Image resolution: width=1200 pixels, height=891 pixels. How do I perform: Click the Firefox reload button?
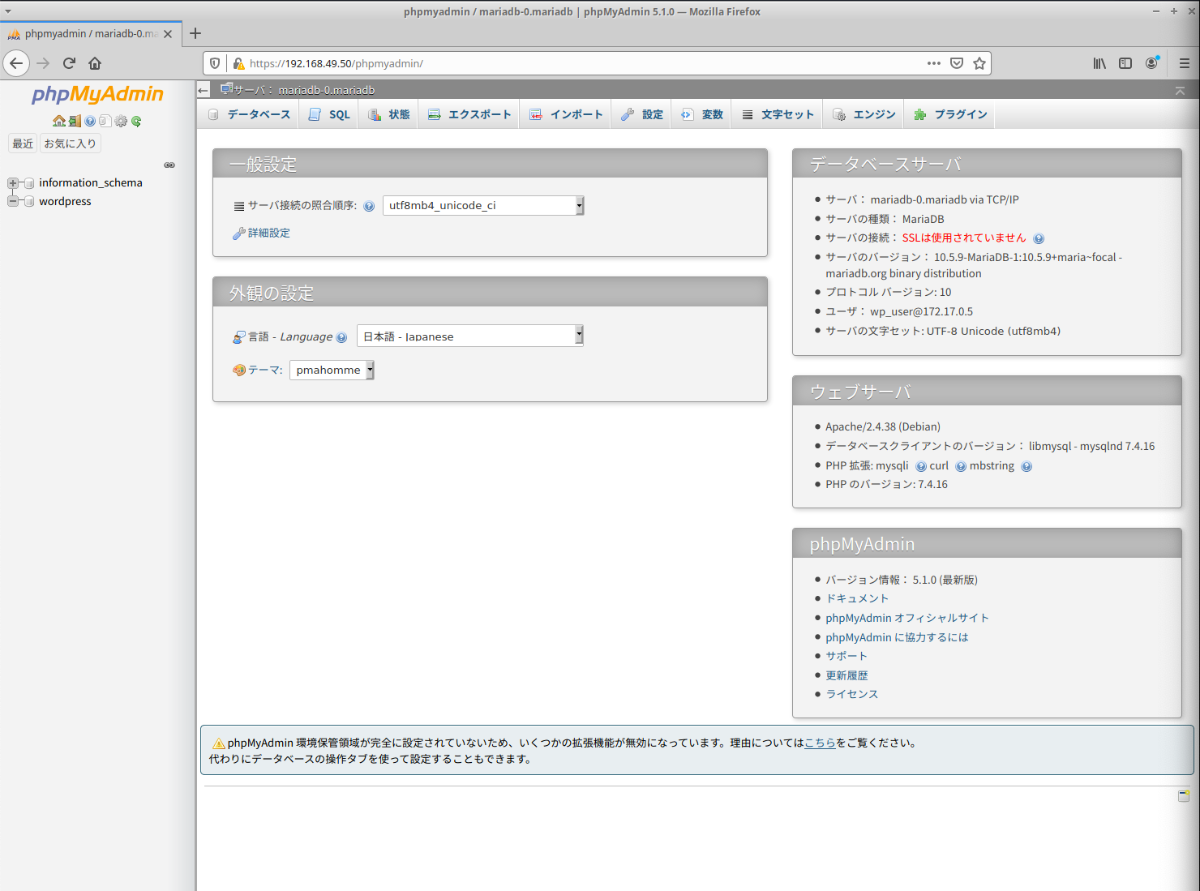[x=69, y=63]
